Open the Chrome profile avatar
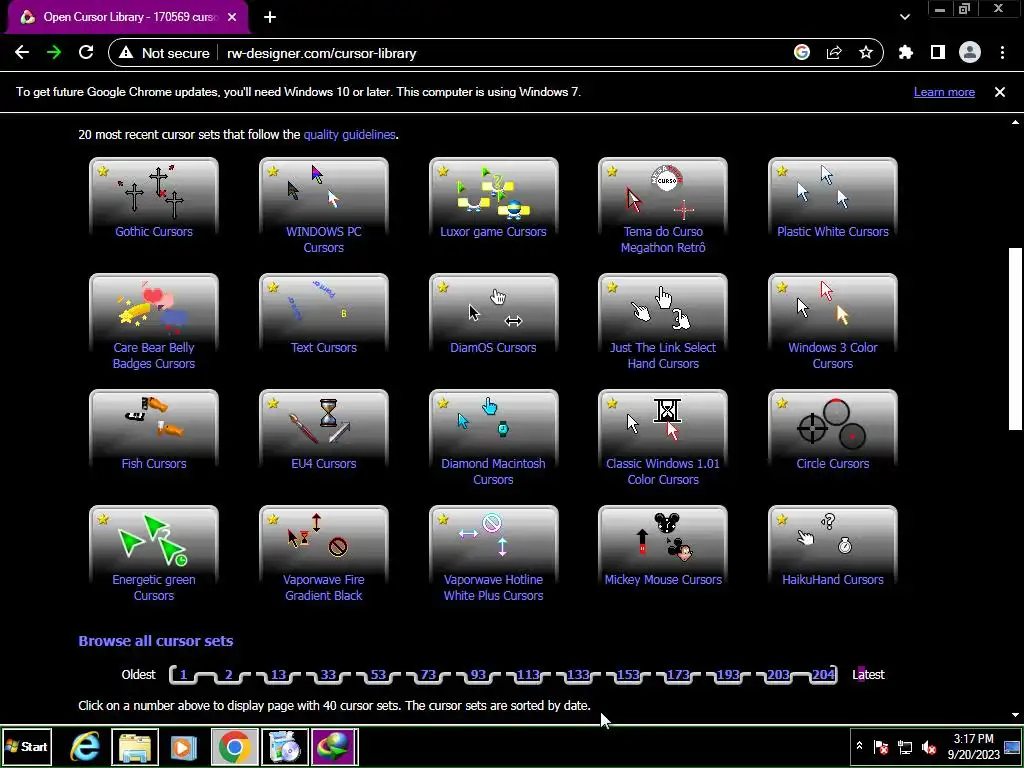 [970, 53]
